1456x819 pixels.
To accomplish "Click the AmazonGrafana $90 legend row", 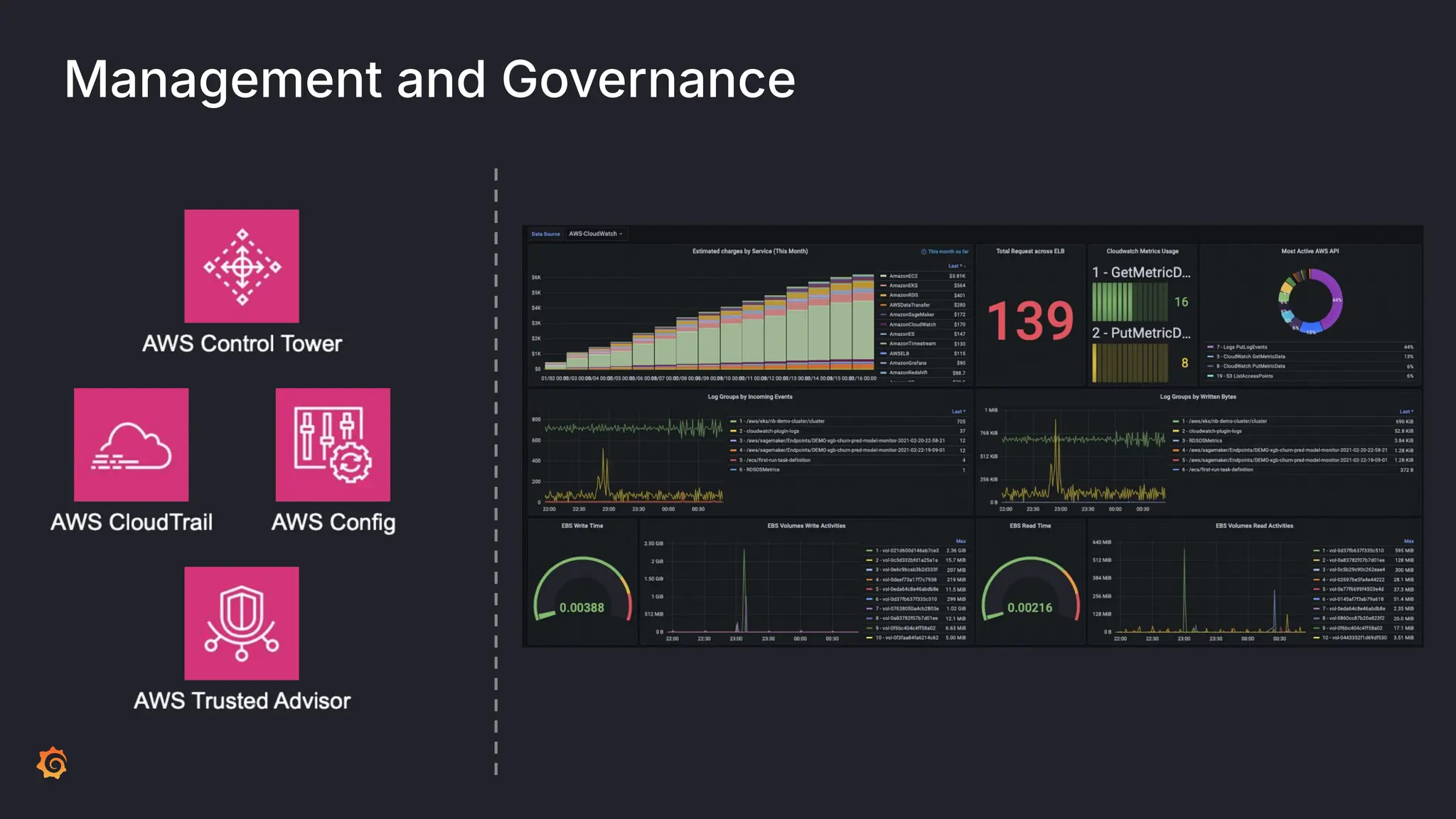I will coord(922,363).
